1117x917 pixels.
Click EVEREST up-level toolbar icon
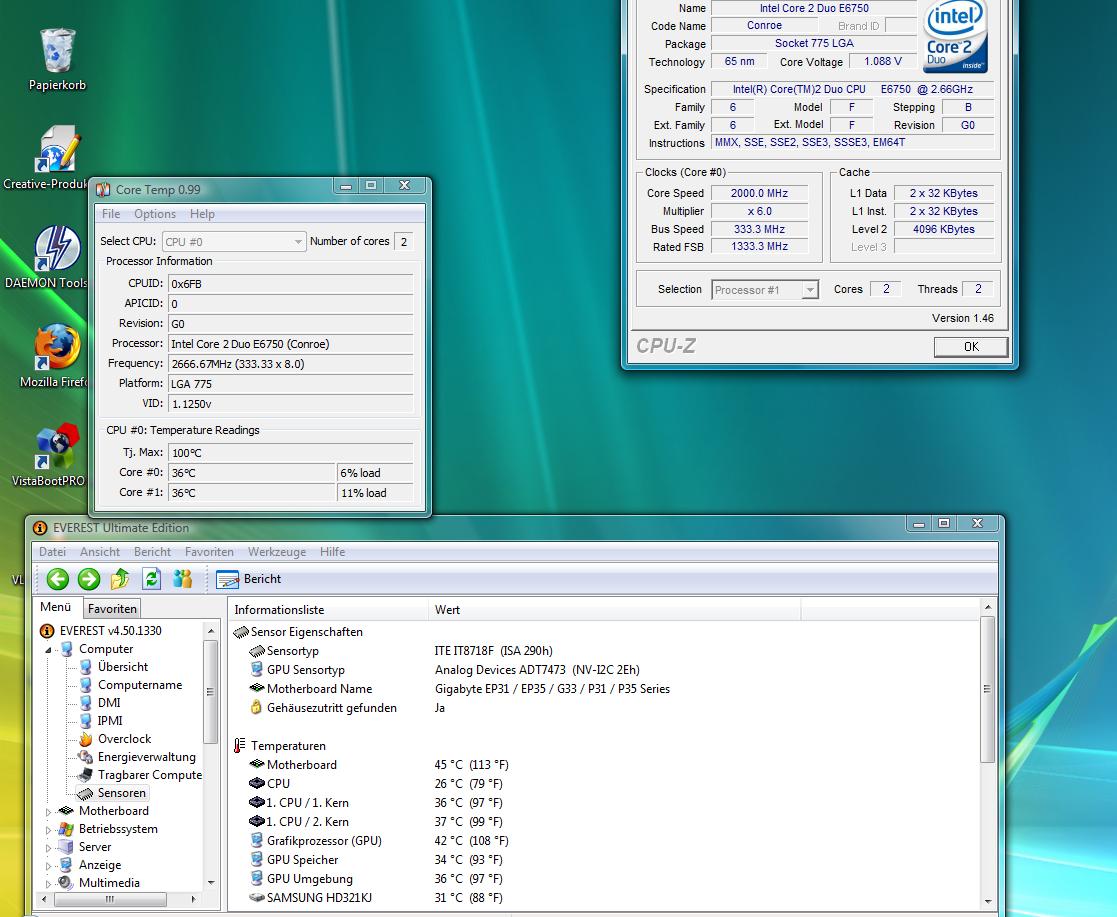pos(120,579)
